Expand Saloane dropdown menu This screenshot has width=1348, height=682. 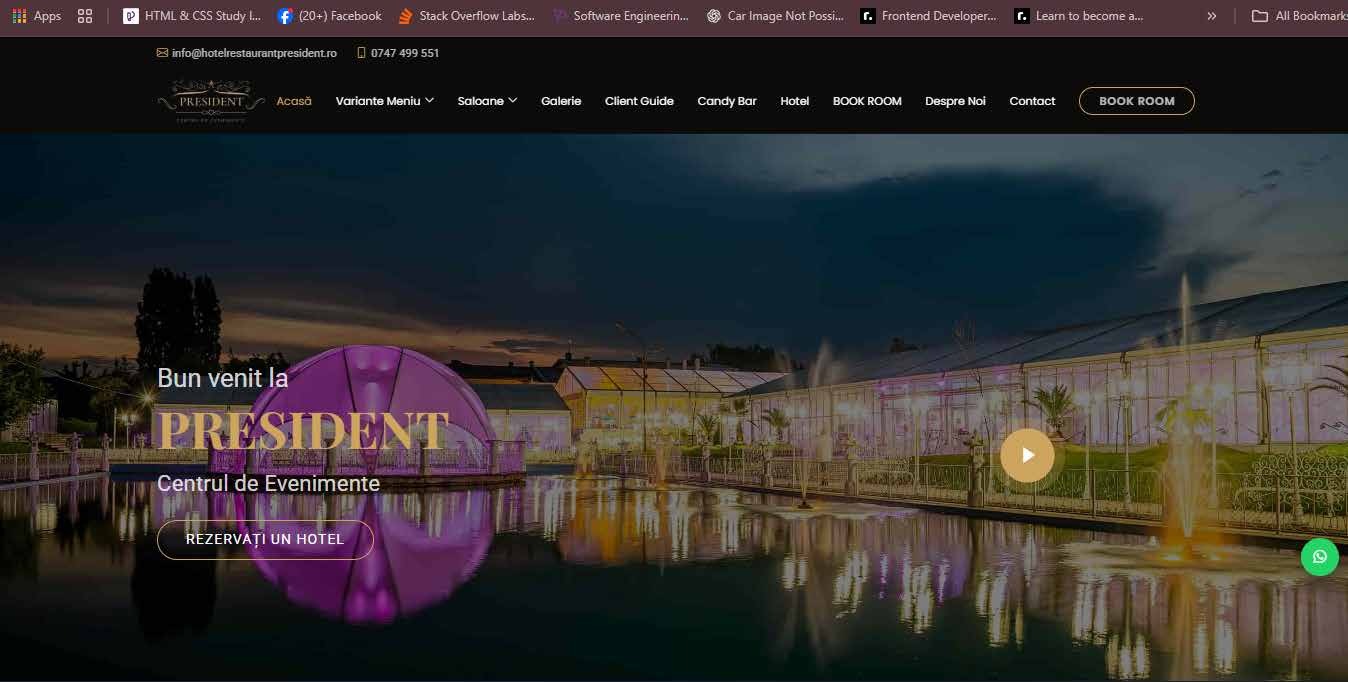(x=487, y=101)
